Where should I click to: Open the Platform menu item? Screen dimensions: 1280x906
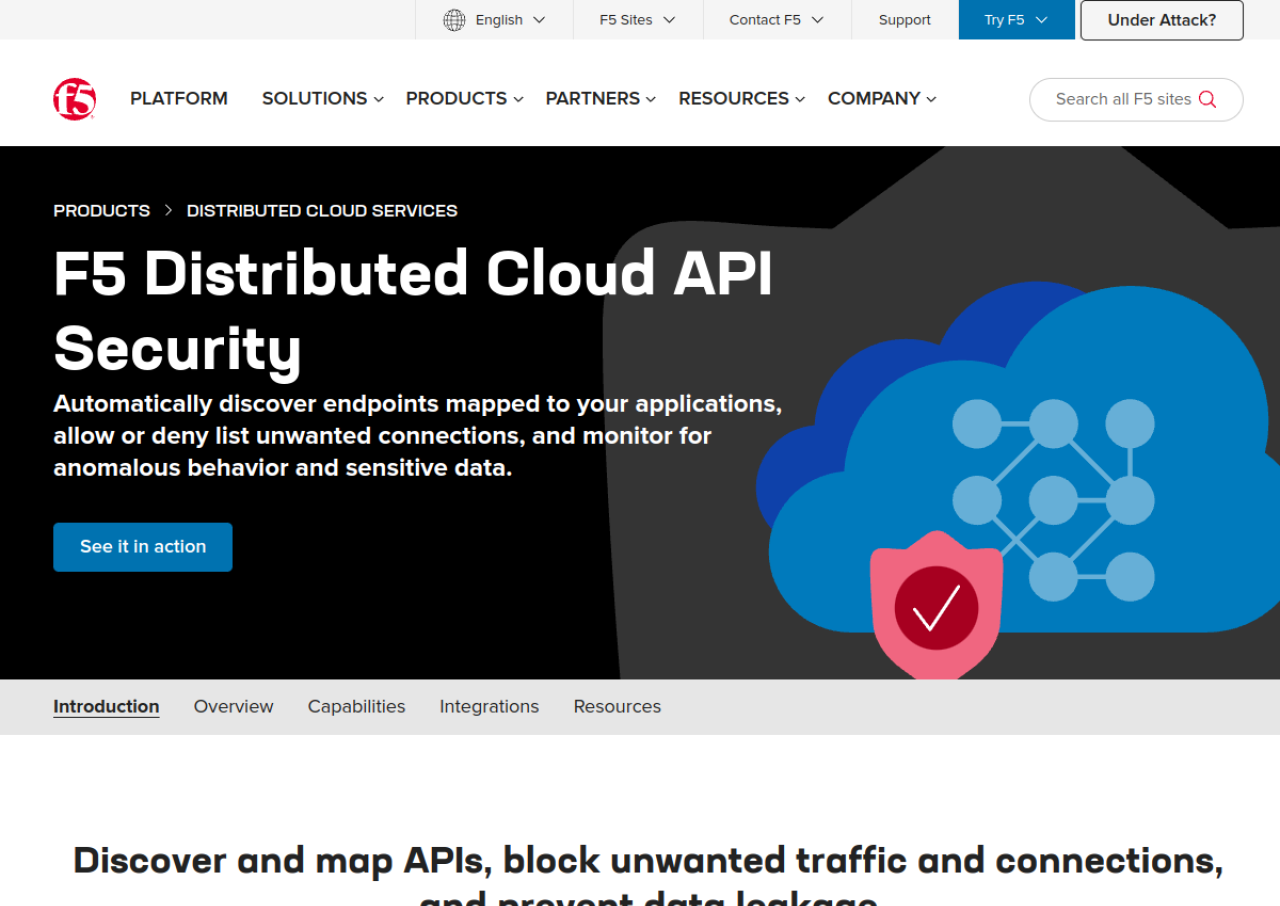tap(179, 99)
